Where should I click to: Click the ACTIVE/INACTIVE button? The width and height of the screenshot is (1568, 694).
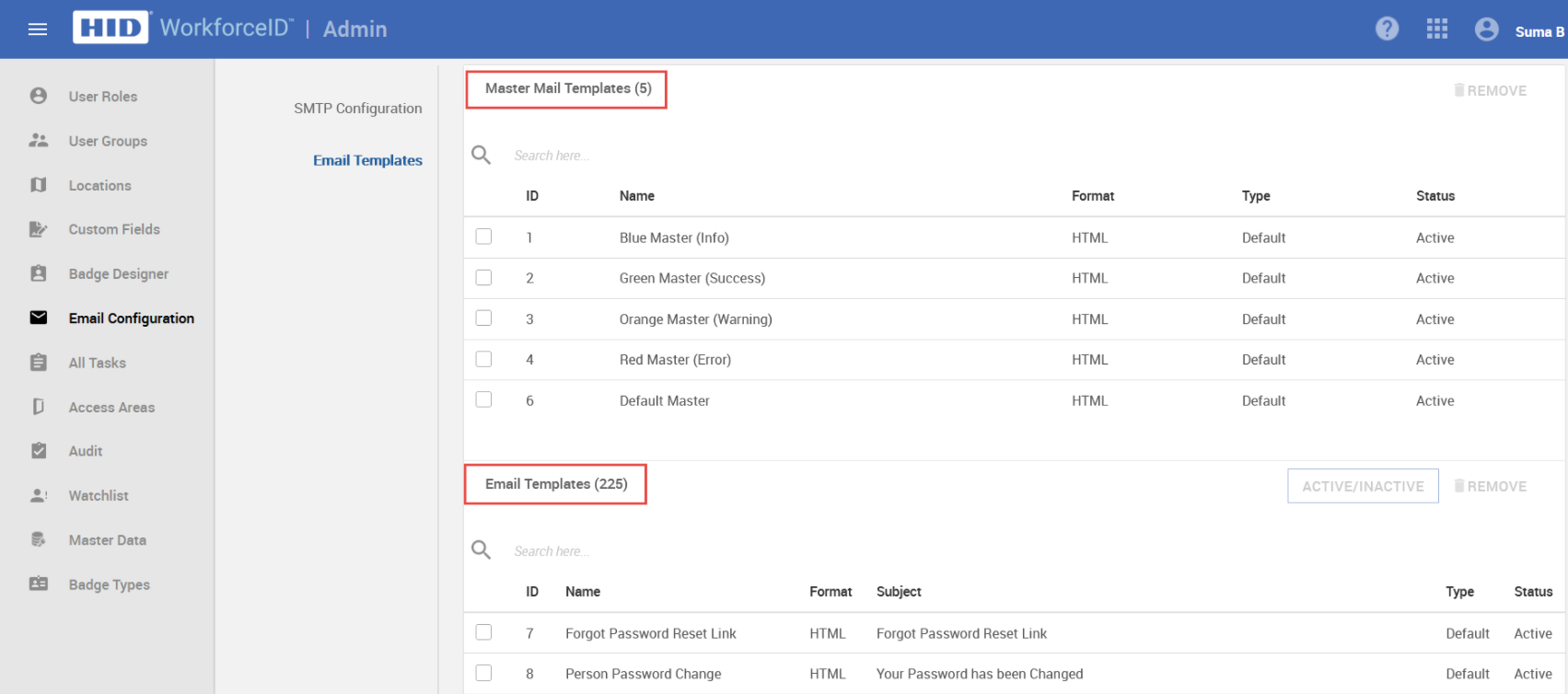point(1363,486)
